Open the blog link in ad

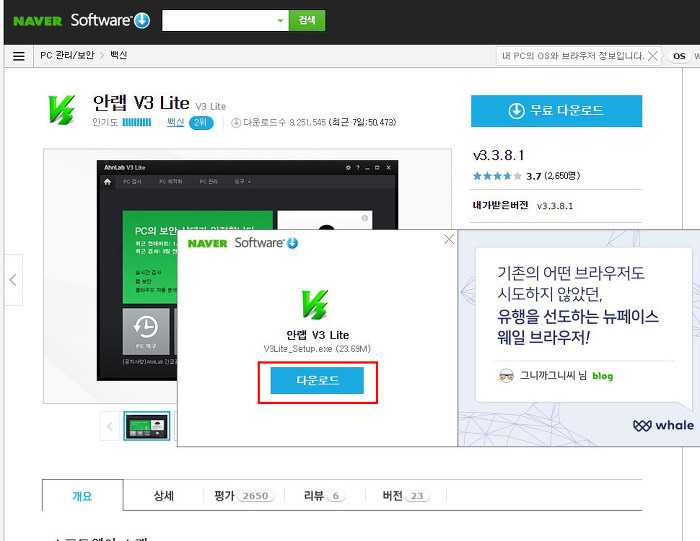(x=602, y=376)
